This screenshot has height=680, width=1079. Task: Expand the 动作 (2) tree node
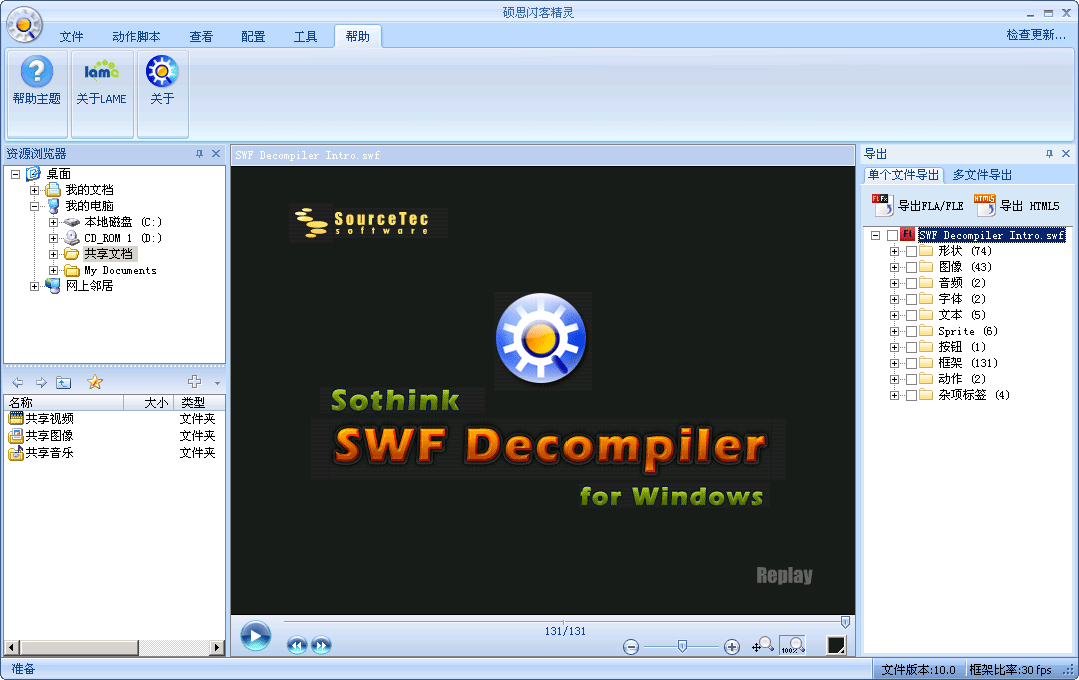[x=894, y=379]
